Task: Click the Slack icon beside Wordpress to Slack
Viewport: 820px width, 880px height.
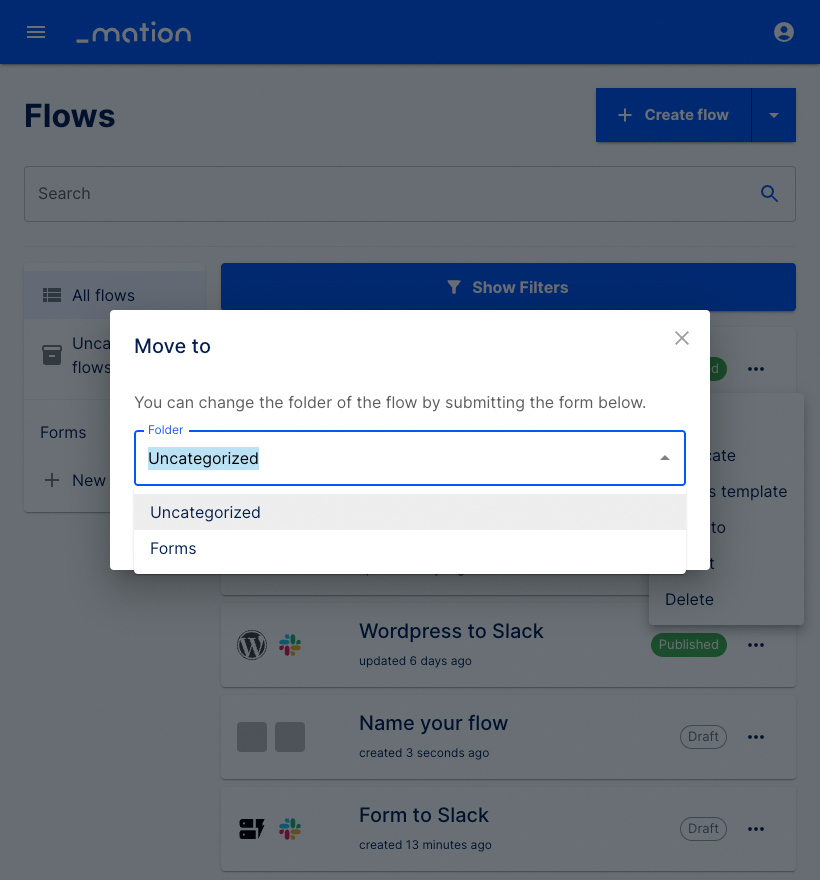Action: click(x=290, y=644)
